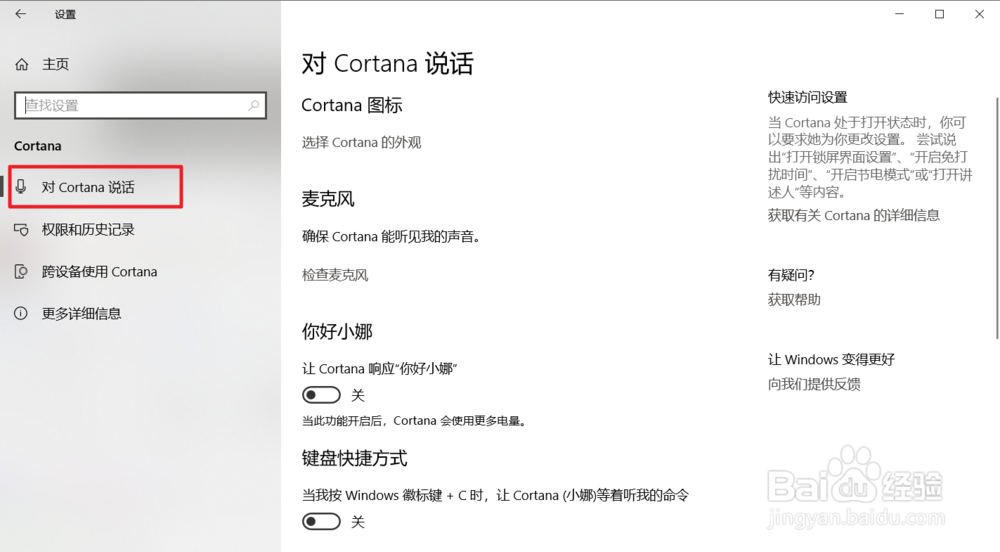Image resolution: width=1000 pixels, height=552 pixels.
Task: Enable the Windows + C keyboard shortcut switch
Action: [x=321, y=522]
